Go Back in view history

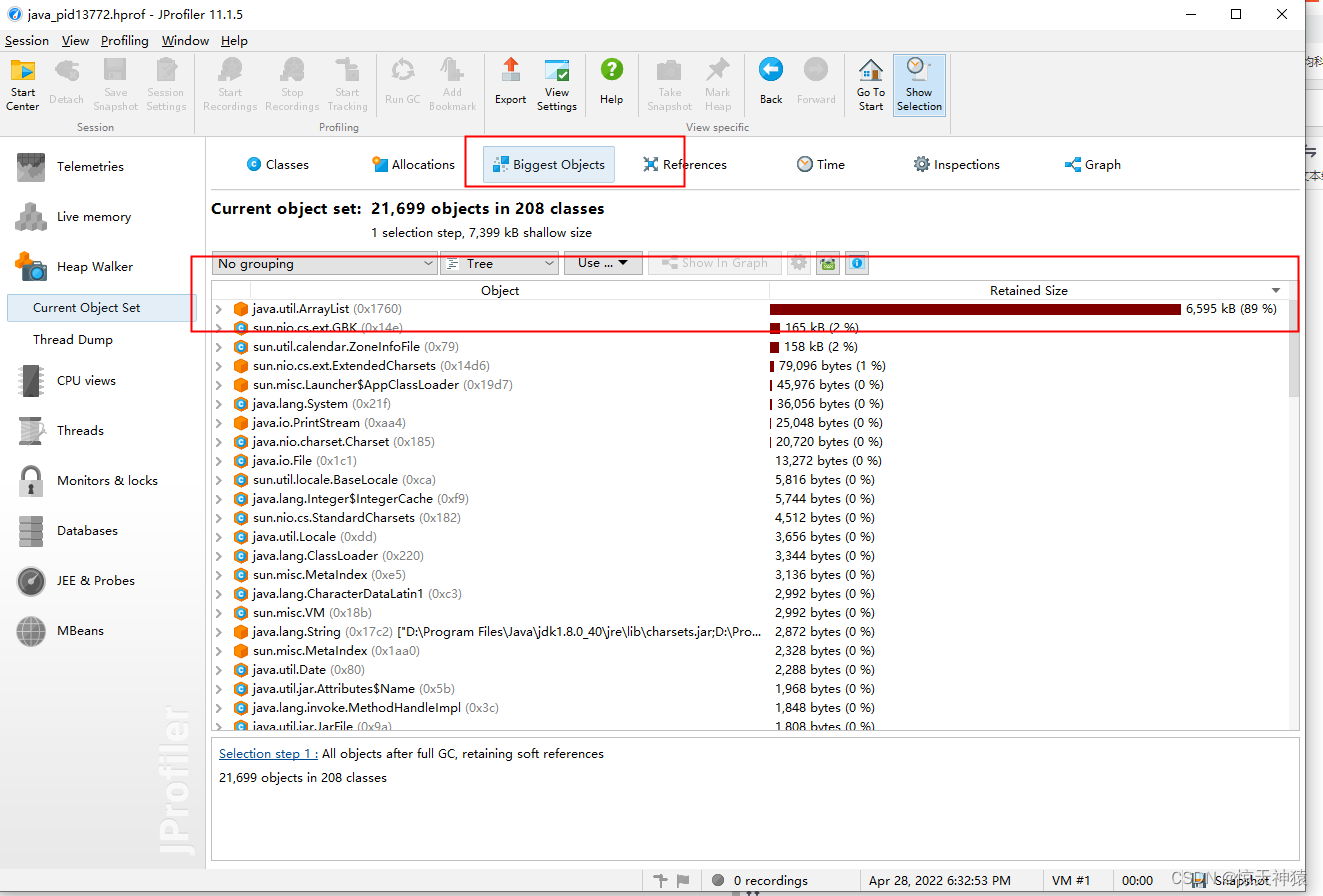771,83
